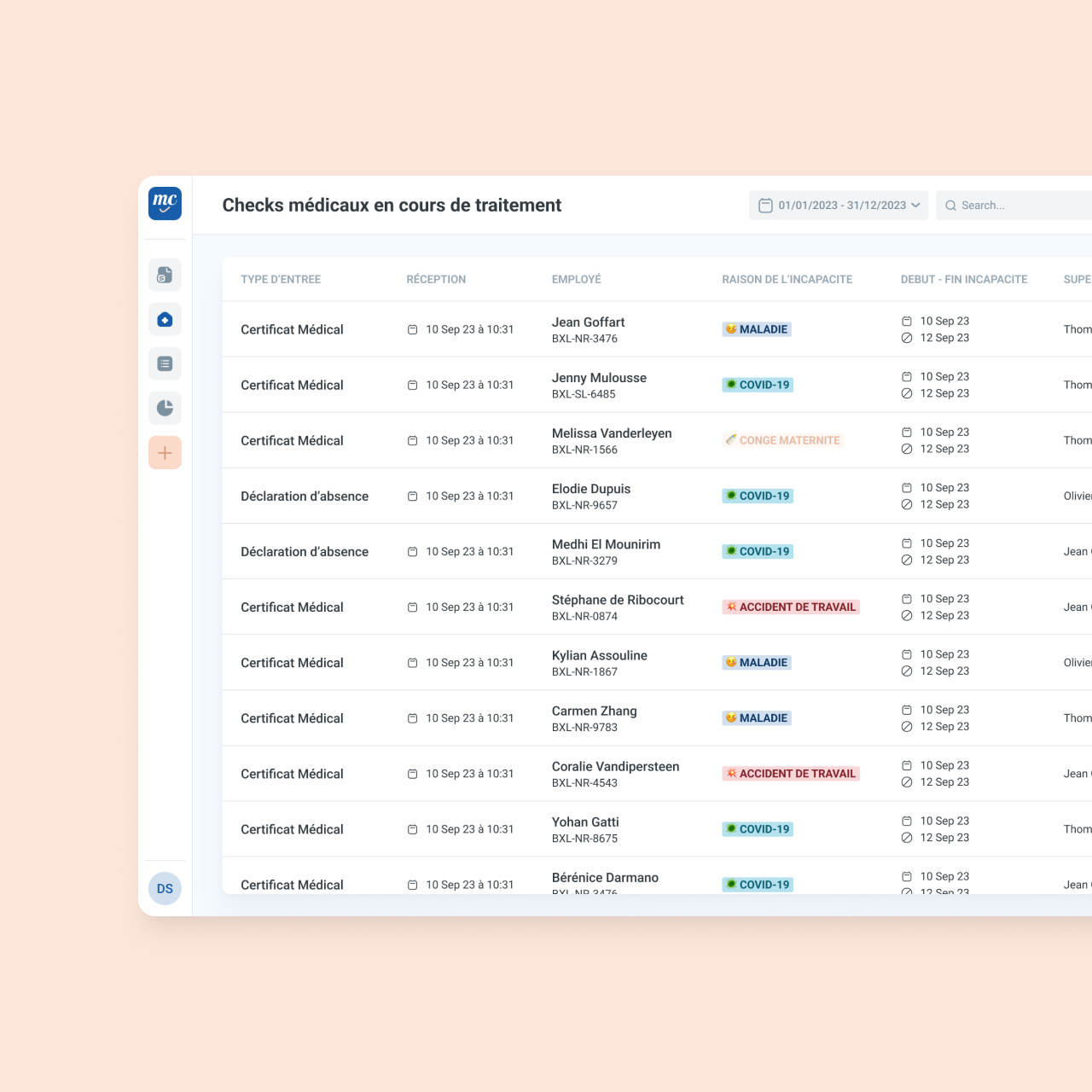
Task: Select employee Stéphane de Ribocourt
Action: tap(618, 599)
